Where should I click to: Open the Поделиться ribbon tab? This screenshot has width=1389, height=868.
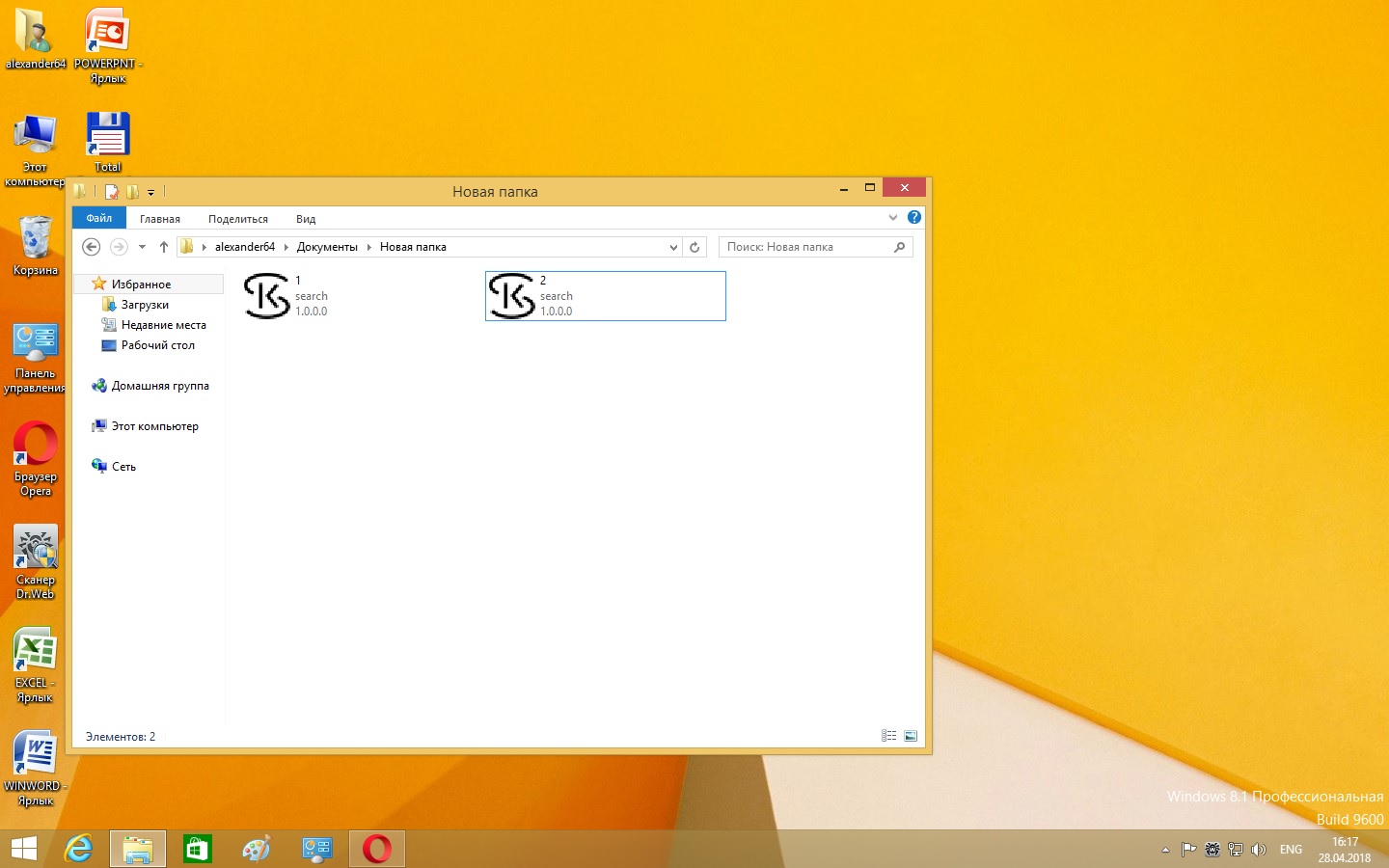click(238, 219)
